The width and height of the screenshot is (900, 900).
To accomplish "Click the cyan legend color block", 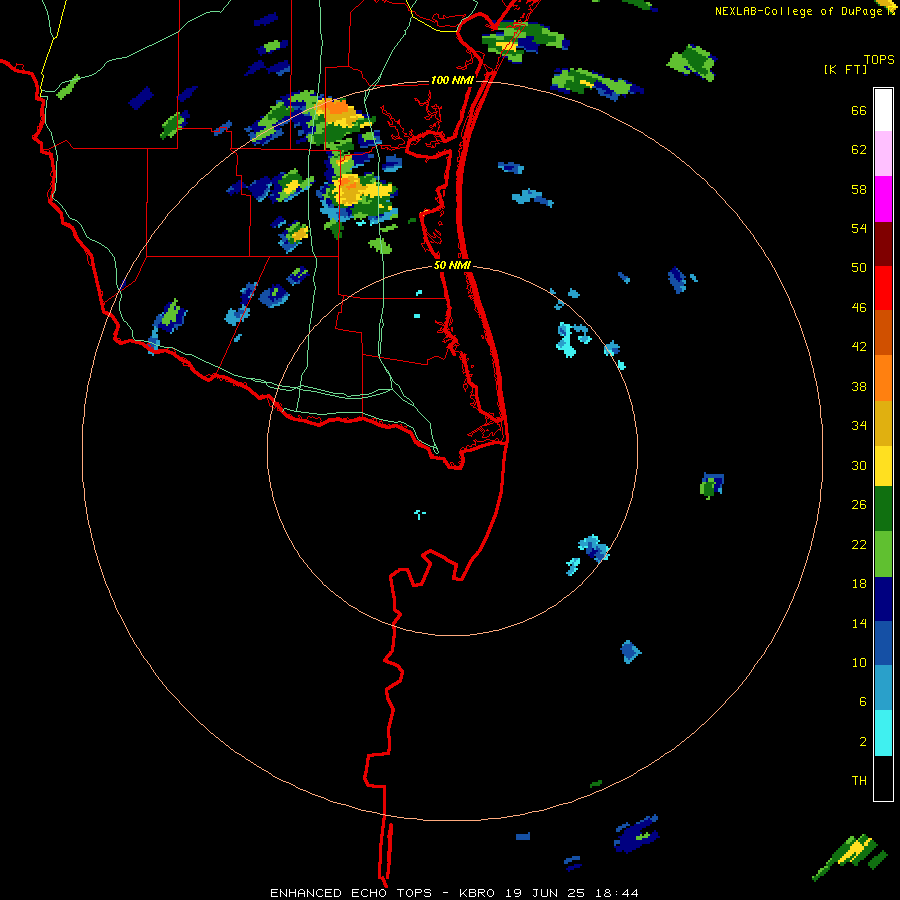I will pos(883,733).
